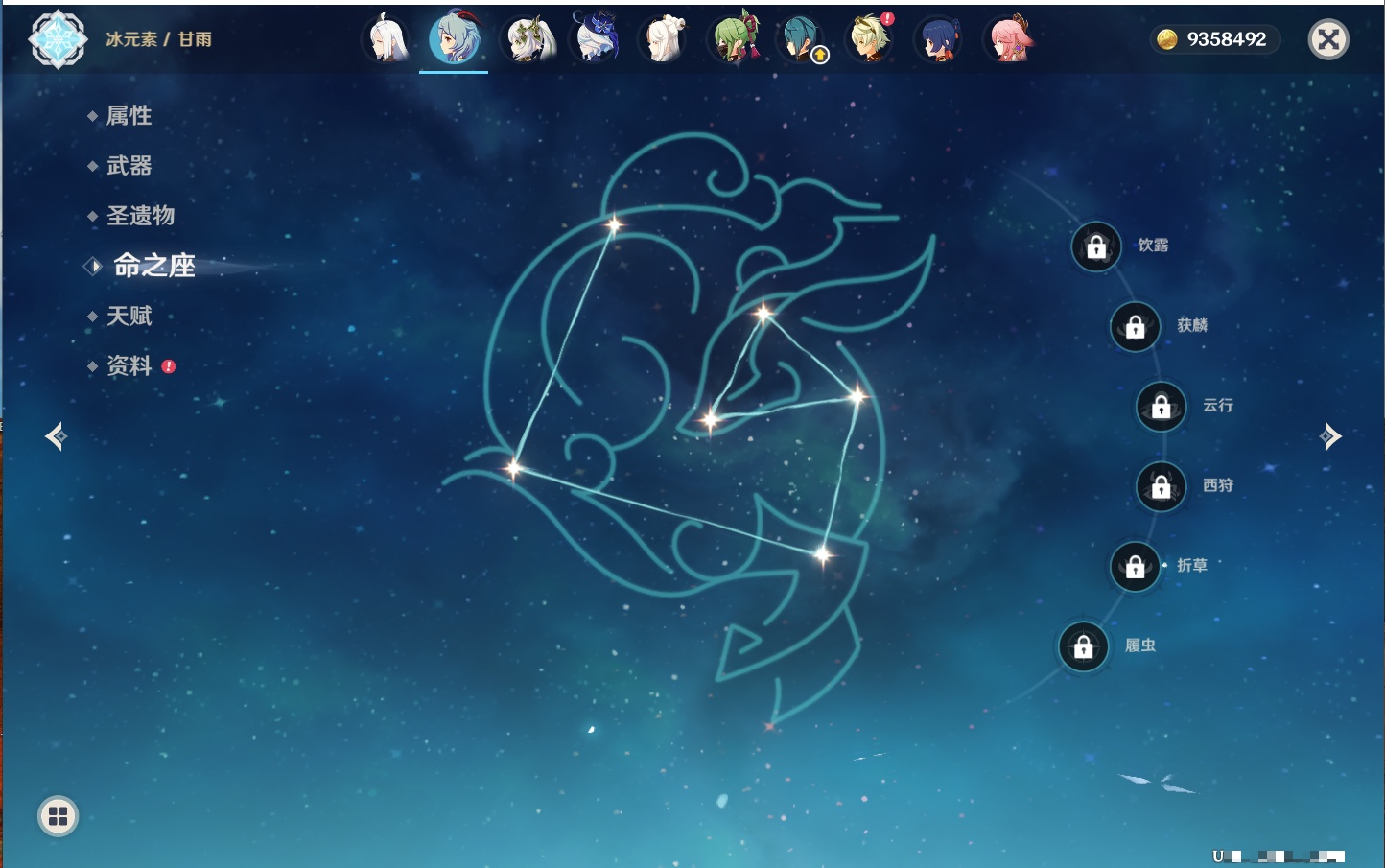Select Ningguang portrait with white hair bun
This screenshot has height=868, width=1385.
[664, 39]
